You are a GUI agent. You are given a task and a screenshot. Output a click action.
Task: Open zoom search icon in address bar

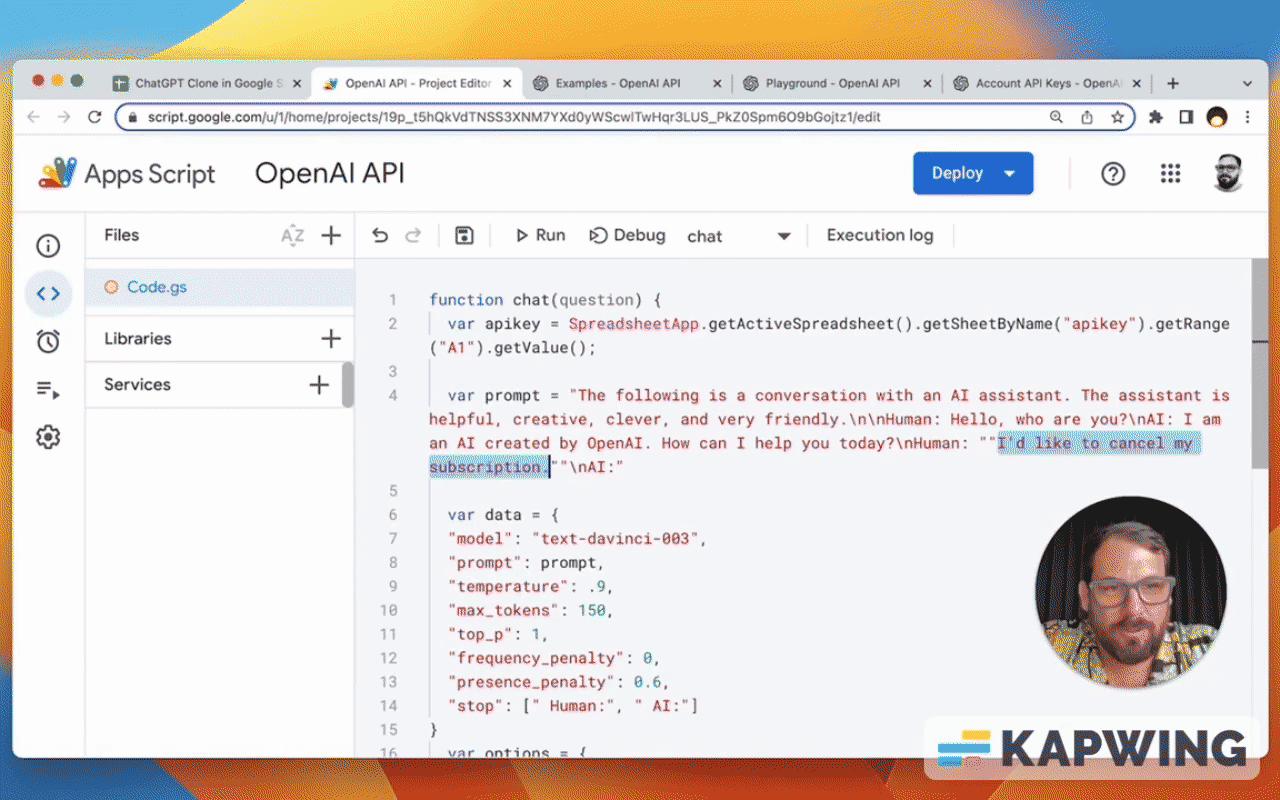pos(1056,117)
